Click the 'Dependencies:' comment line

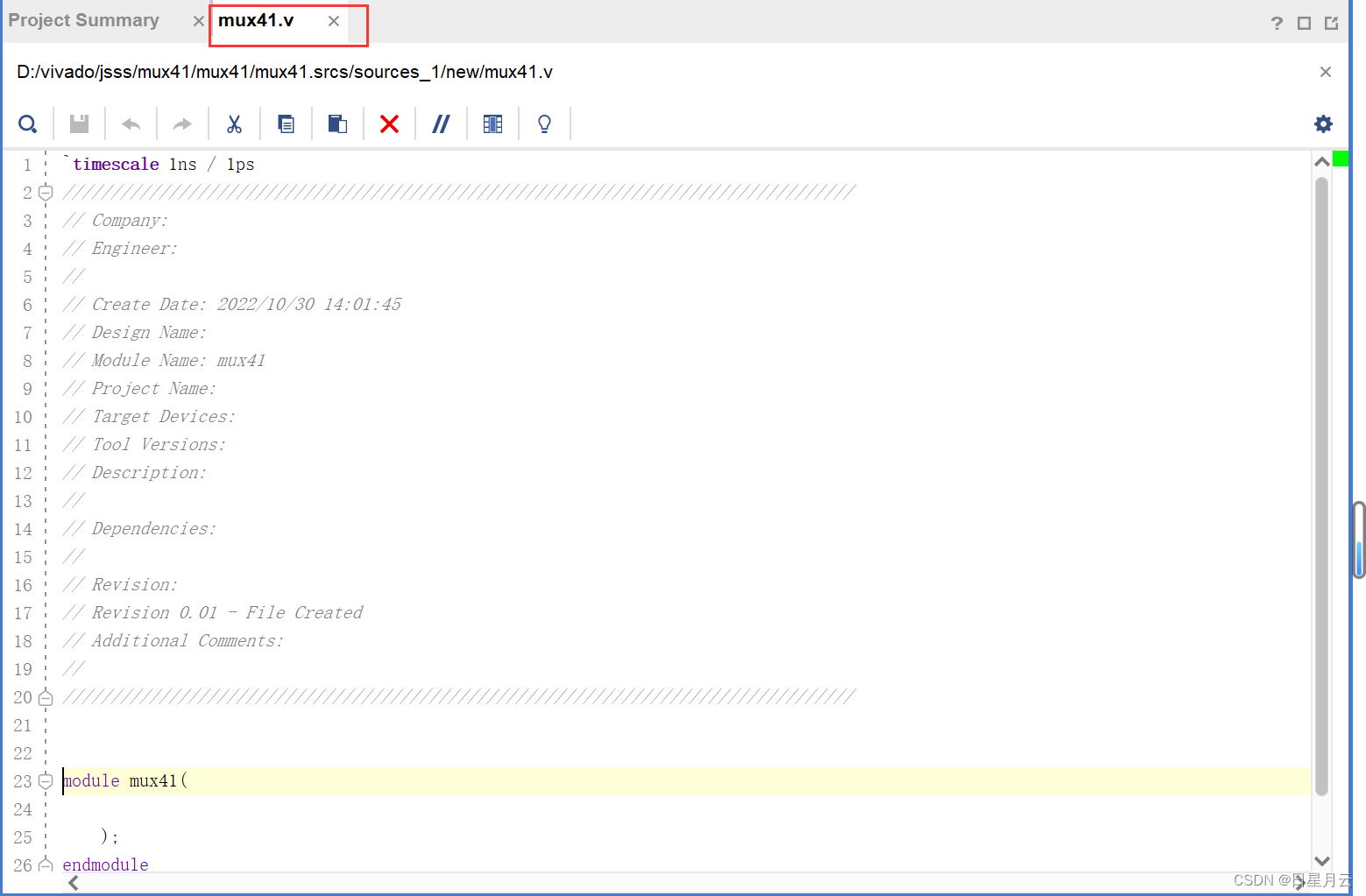pos(139,528)
